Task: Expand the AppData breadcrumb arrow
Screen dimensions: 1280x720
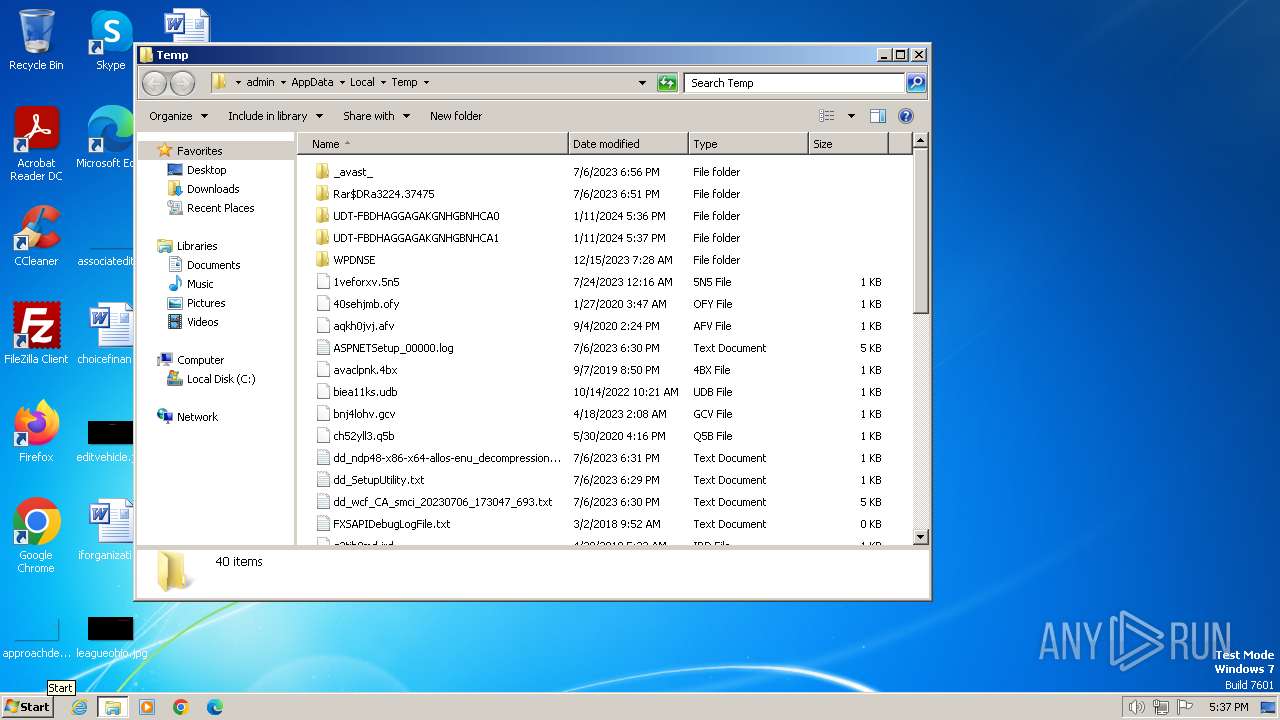Action: (342, 83)
